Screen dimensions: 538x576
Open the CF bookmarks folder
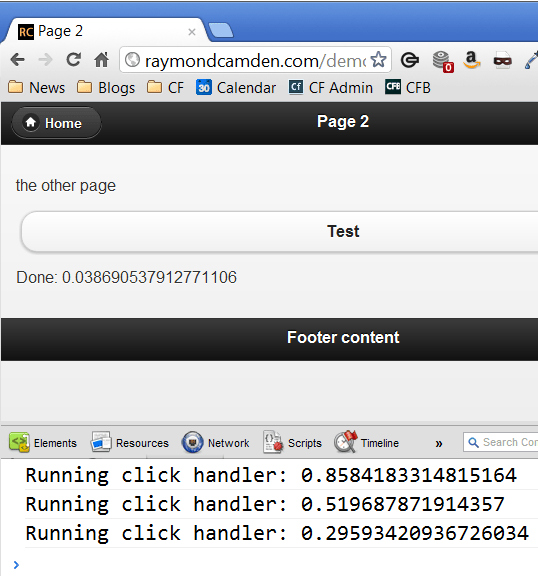point(165,88)
